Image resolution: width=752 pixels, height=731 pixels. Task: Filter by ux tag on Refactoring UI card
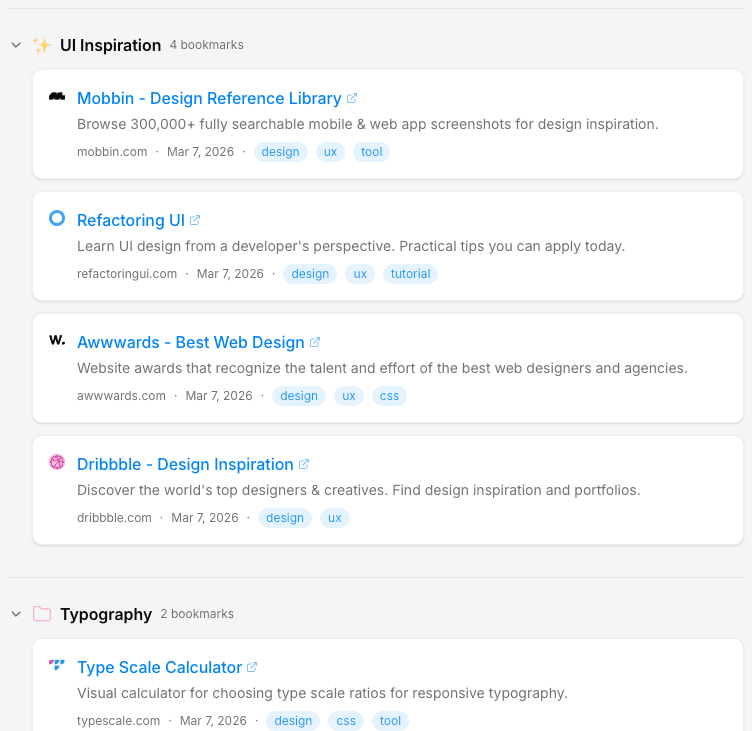(360, 274)
